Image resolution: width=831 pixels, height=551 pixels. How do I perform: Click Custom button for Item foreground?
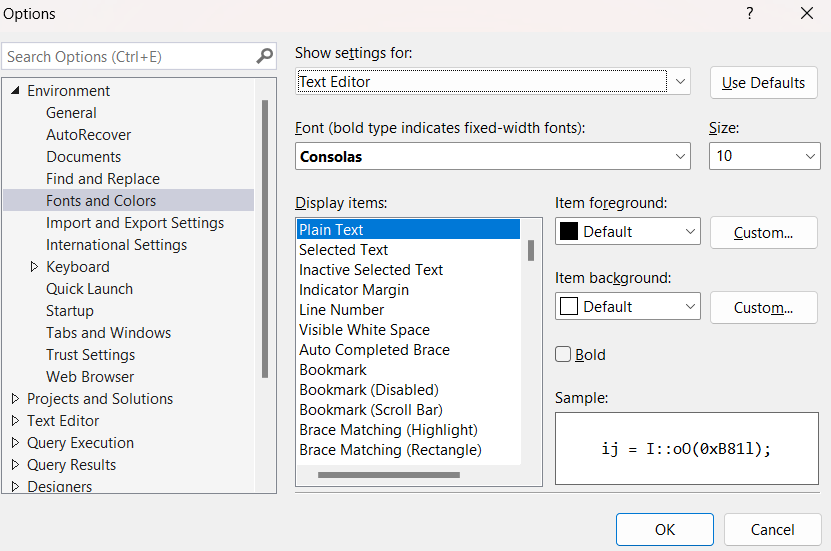(763, 233)
